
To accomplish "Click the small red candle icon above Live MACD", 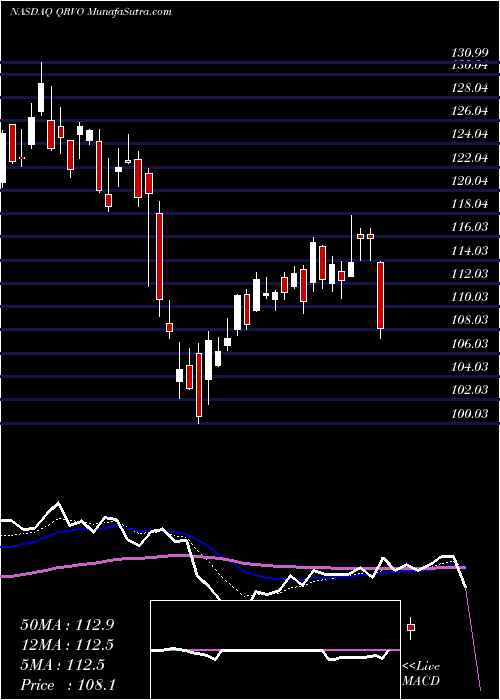I will [x=411, y=628].
